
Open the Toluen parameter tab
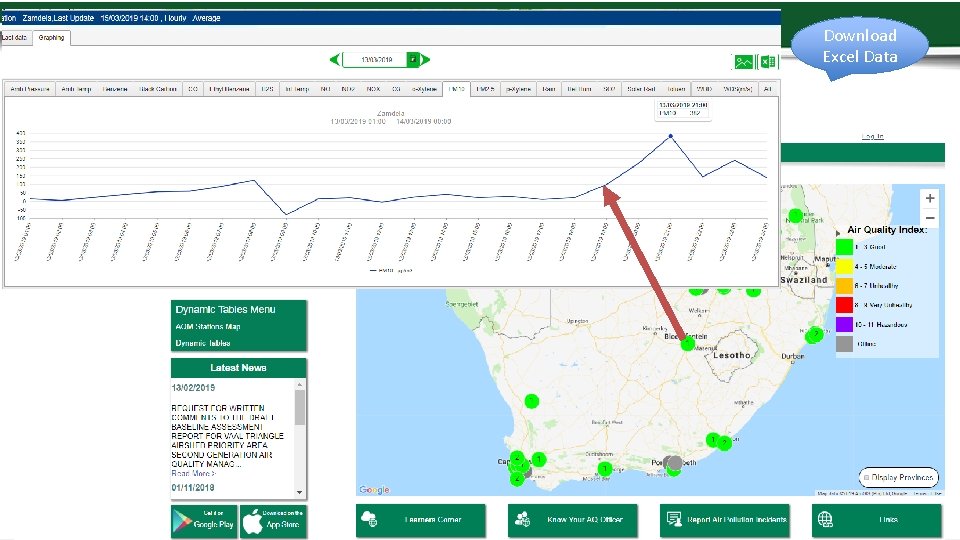676,89
